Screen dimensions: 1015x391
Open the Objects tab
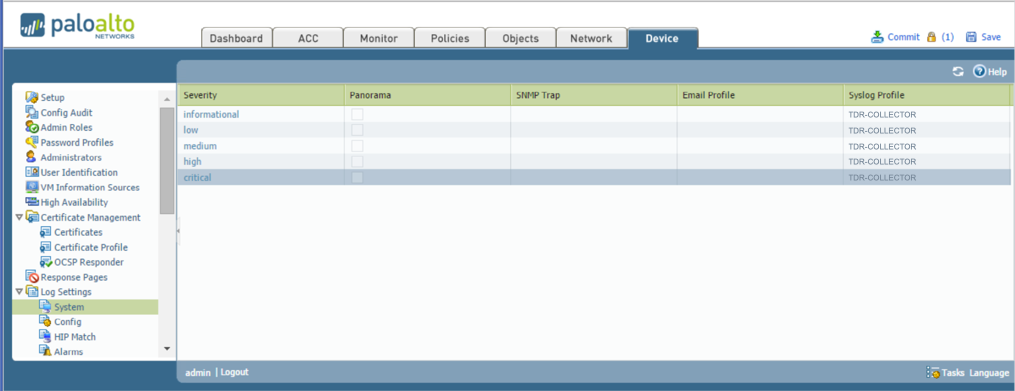click(520, 38)
